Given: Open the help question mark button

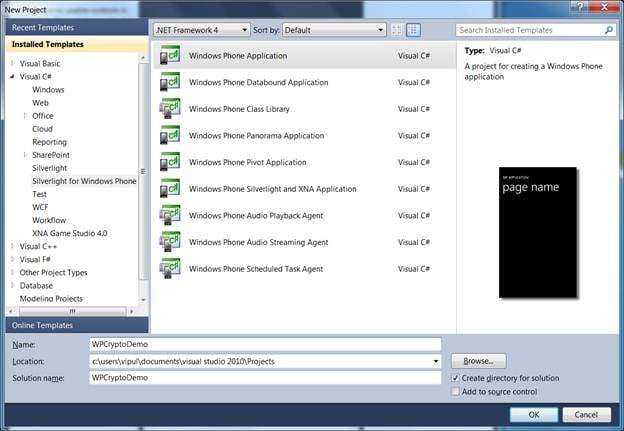Looking at the screenshot, I should coord(580,6).
